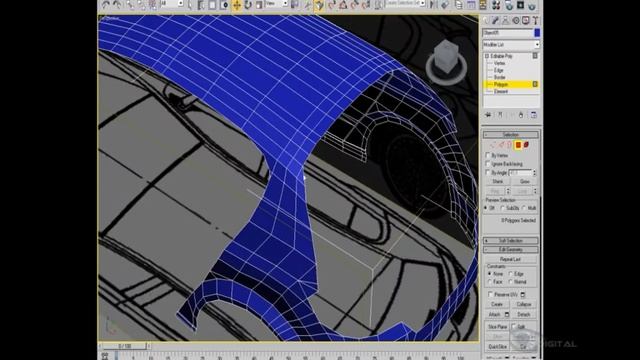Screen dimensions: 640x360
Task: Click the Pin Stack icon
Action: point(488,115)
